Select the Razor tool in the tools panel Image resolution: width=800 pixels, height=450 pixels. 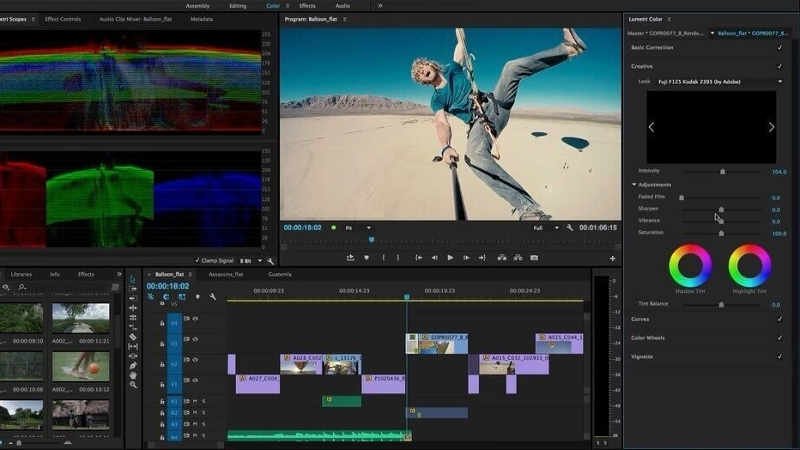pos(133,337)
